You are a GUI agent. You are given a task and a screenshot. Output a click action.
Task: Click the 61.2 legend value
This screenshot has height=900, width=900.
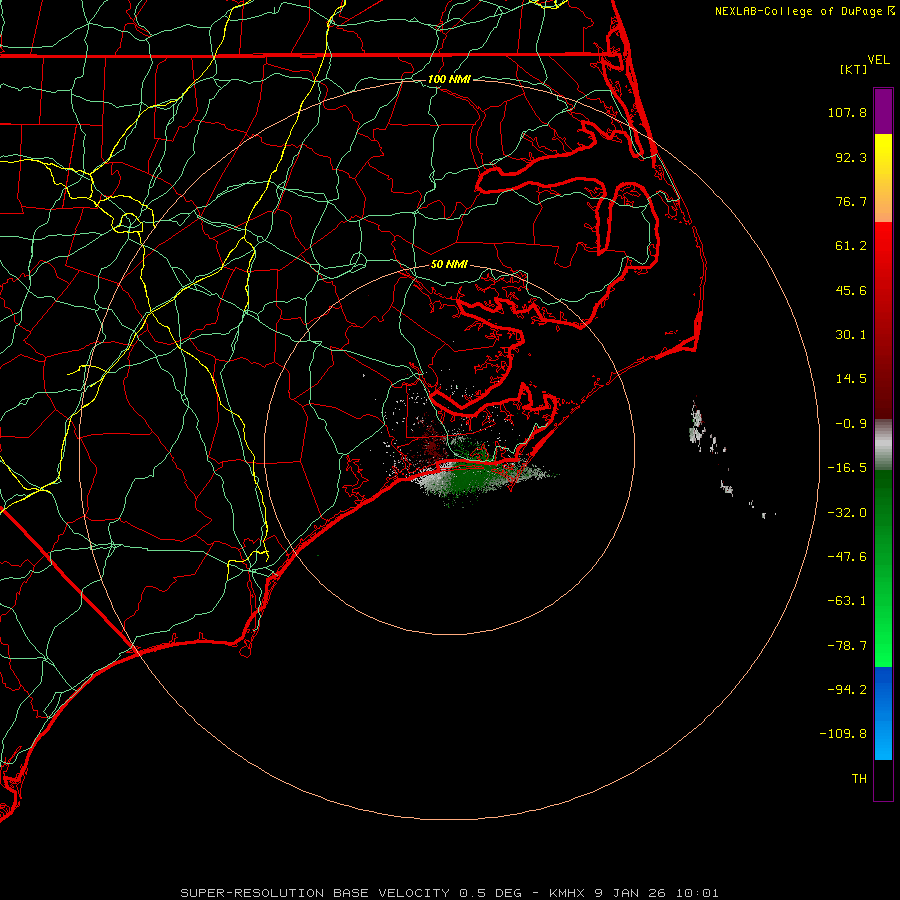(851, 246)
